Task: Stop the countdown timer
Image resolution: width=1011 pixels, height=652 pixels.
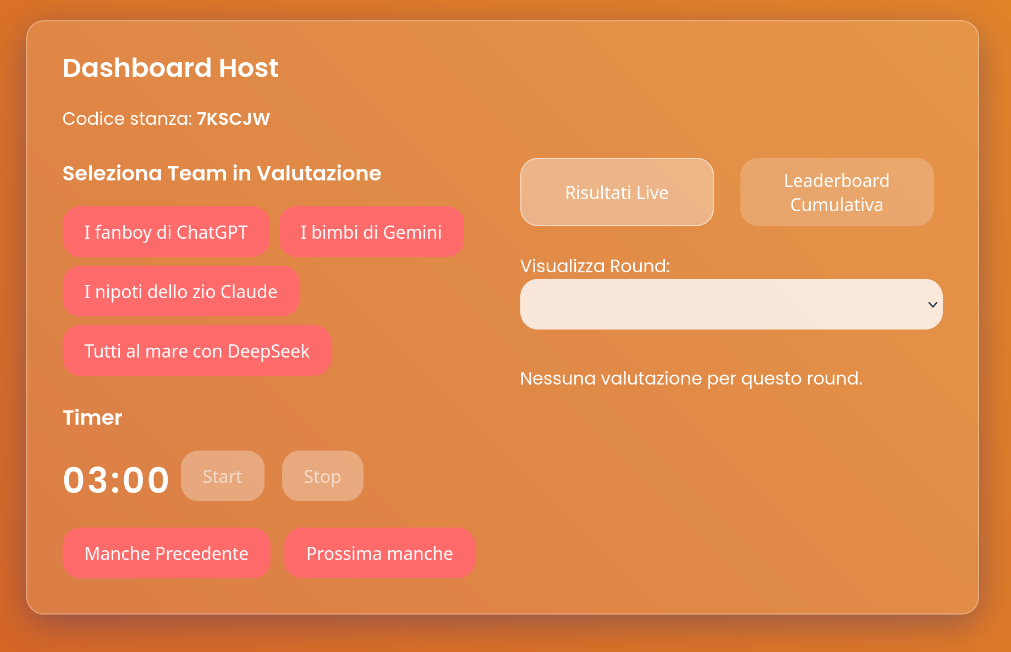Action: (322, 476)
